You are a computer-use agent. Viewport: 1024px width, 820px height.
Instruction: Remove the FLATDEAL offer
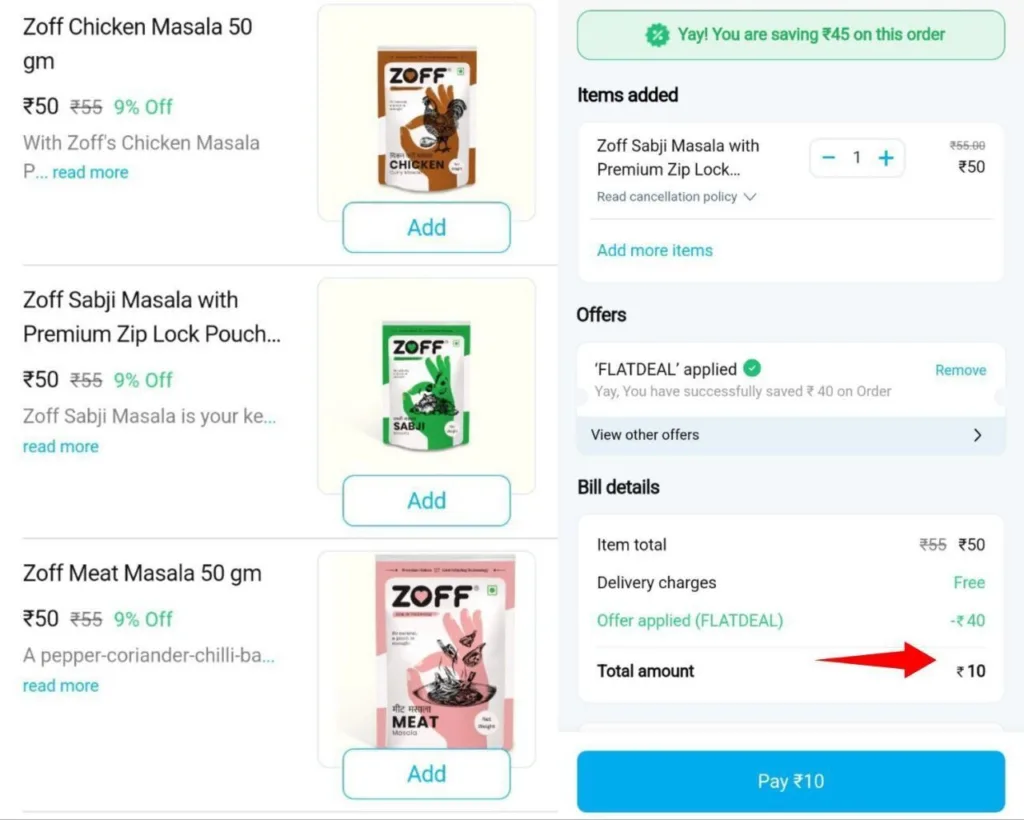pos(960,369)
